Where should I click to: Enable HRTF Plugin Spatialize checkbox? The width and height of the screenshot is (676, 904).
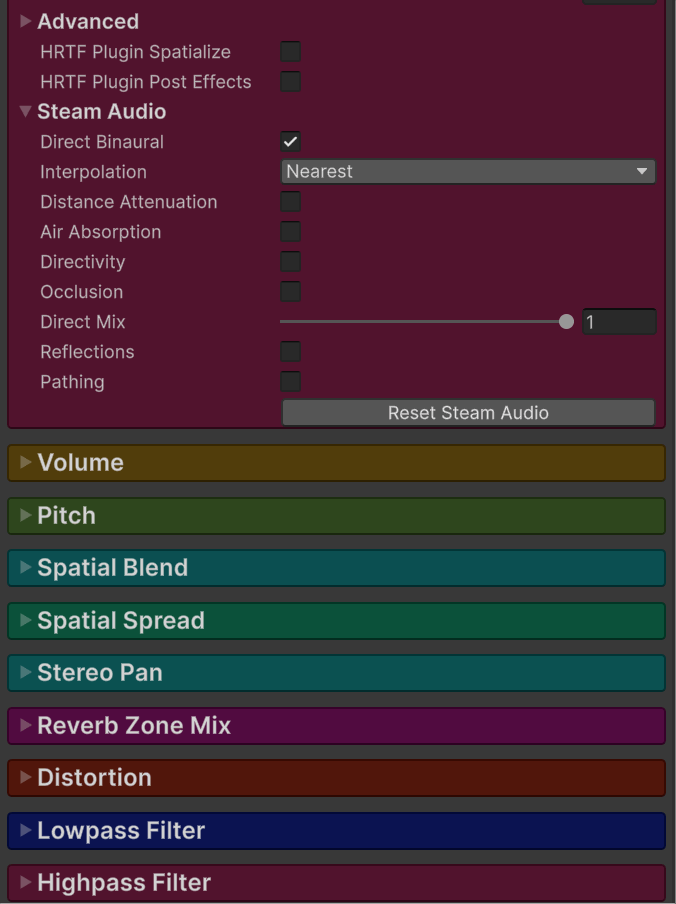coord(291,52)
